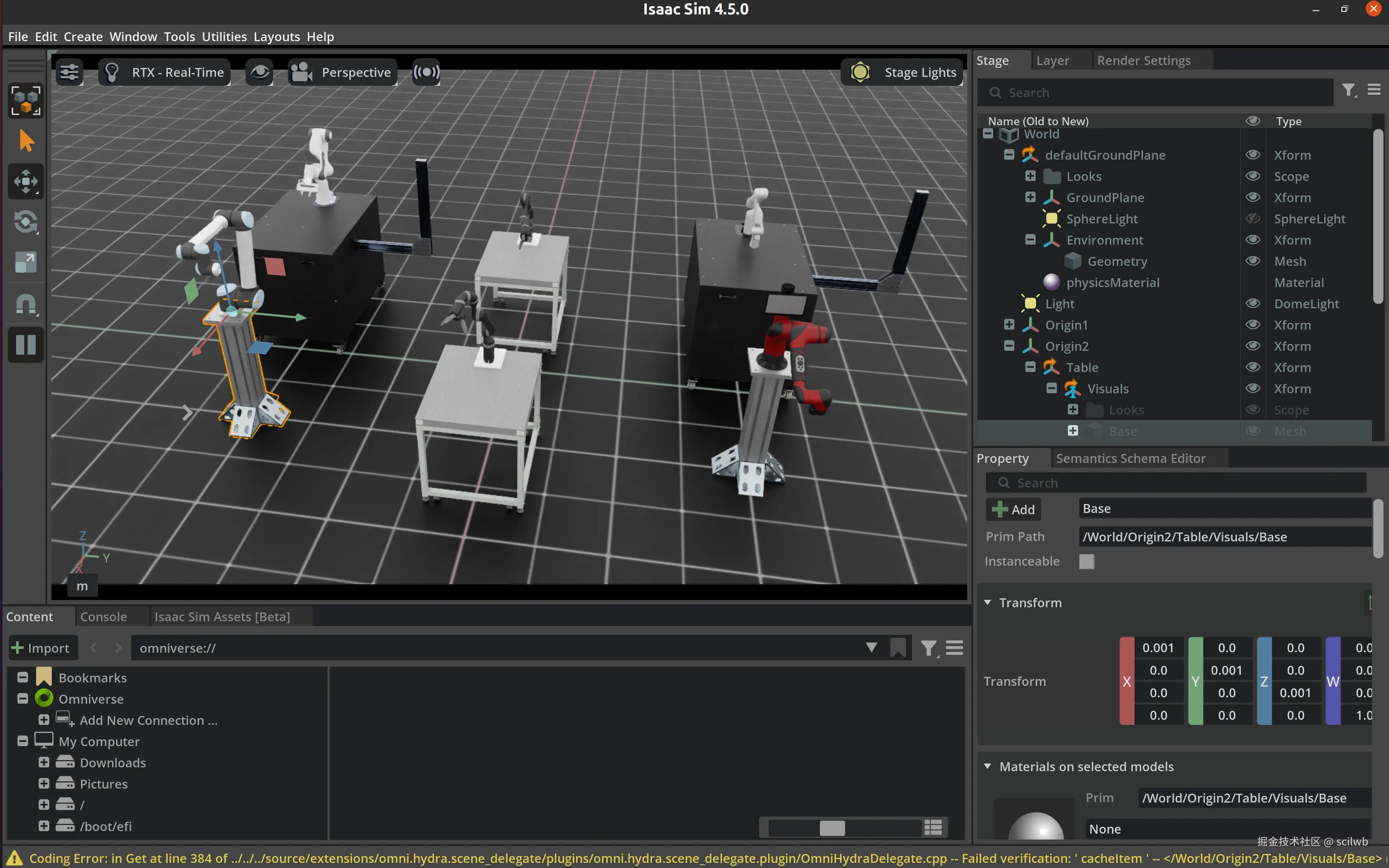Image resolution: width=1389 pixels, height=868 pixels.
Task: Click the Property search field
Action: pyautogui.click(x=1176, y=483)
